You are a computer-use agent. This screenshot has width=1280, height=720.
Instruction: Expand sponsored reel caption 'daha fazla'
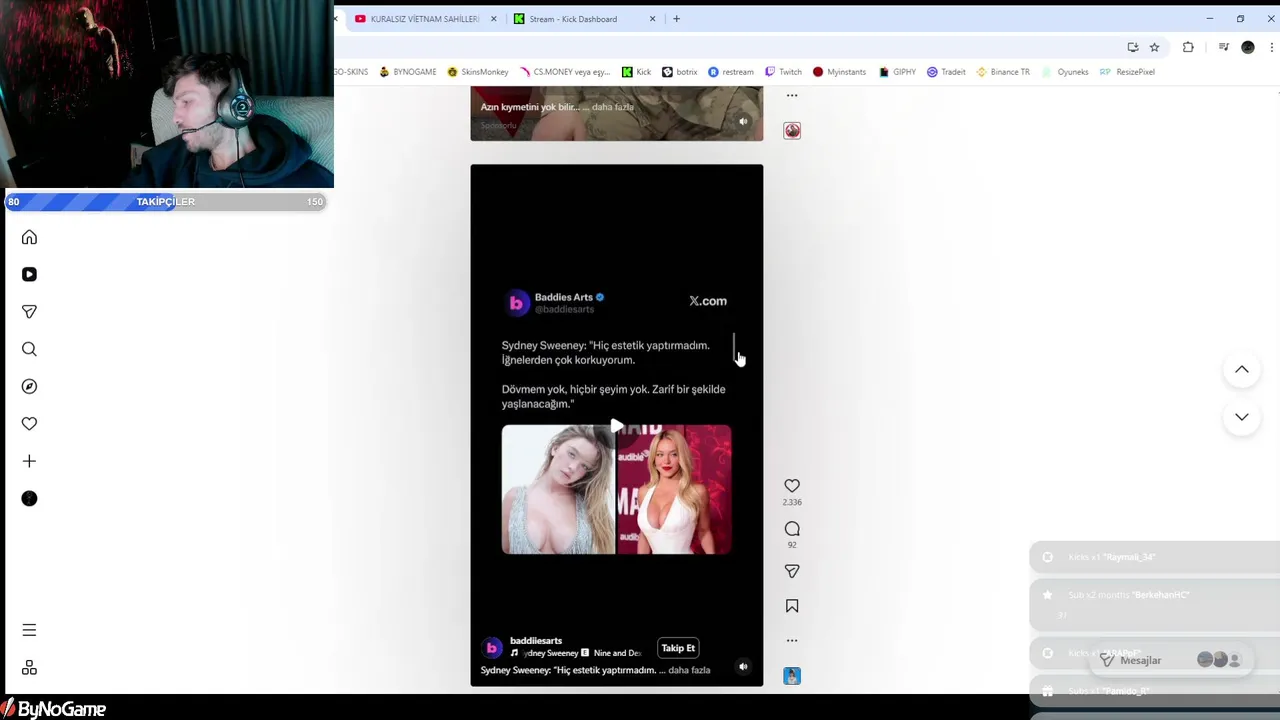(612, 107)
